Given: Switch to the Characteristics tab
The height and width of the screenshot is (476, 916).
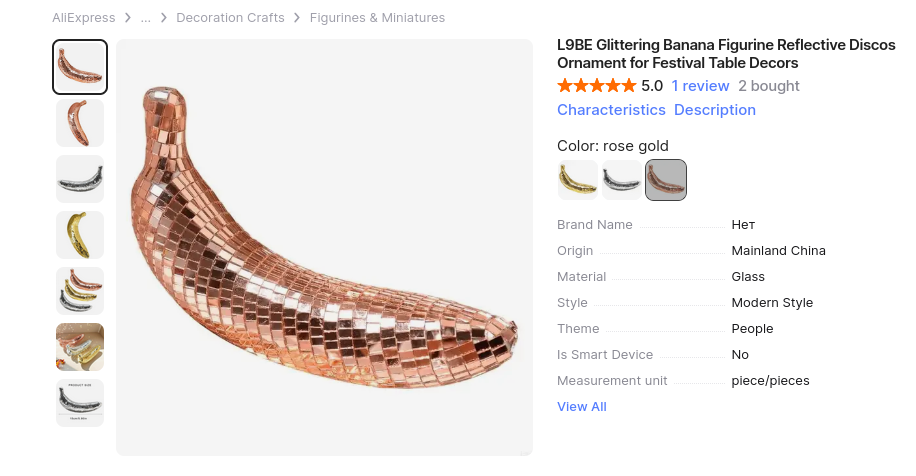Looking at the screenshot, I should coord(611,110).
